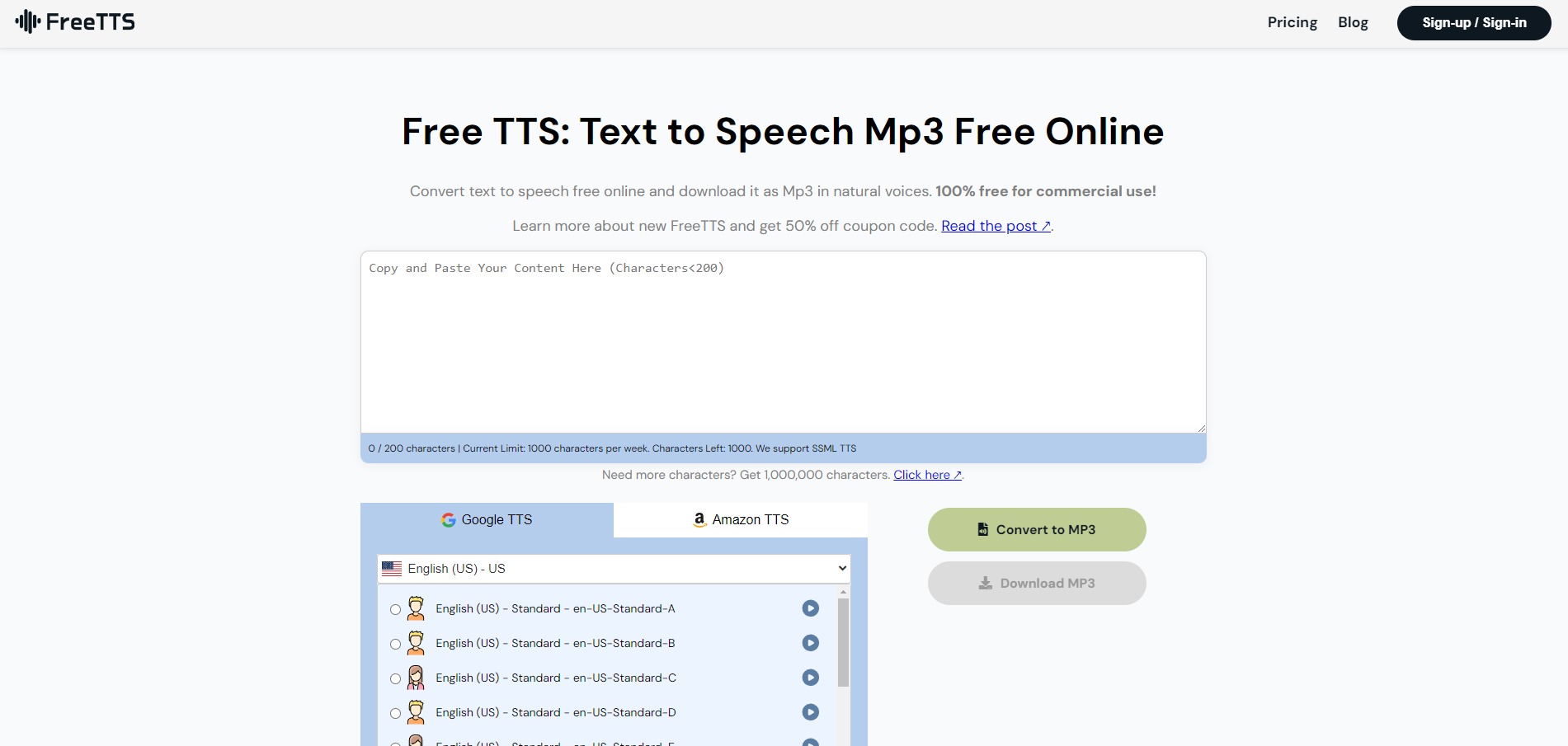Screen dimensions: 1568x746
Task: Play preview of en-US-Standard-B voice
Action: [x=811, y=643]
